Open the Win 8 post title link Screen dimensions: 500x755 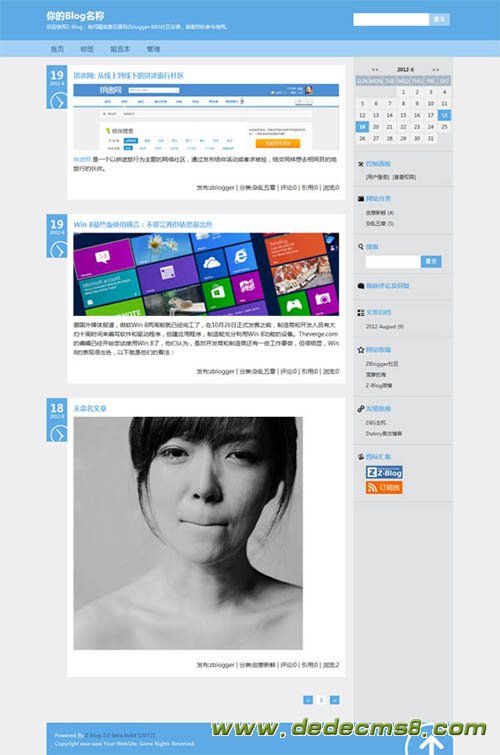(143, 224)
